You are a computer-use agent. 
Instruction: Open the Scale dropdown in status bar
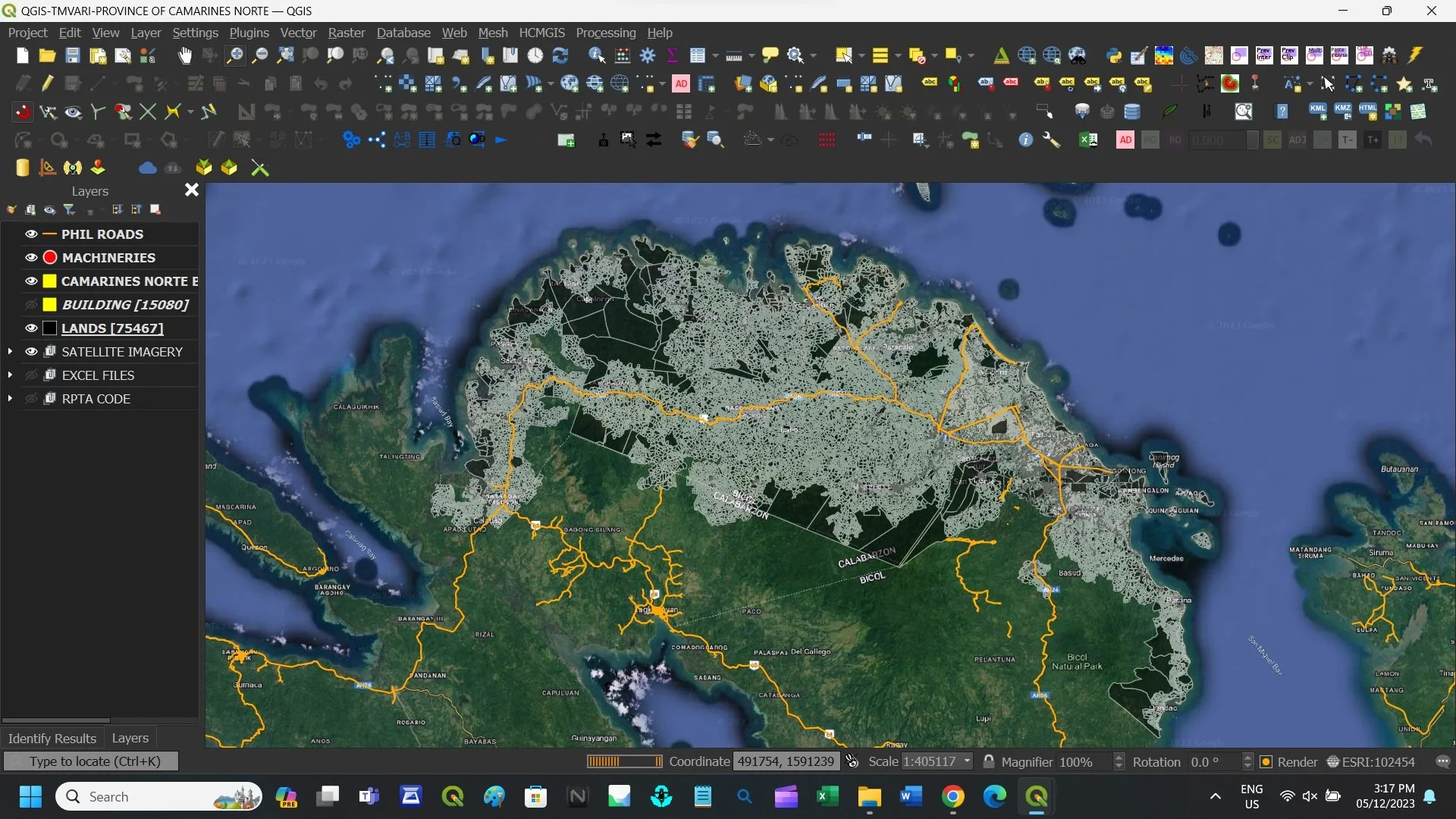967,761
